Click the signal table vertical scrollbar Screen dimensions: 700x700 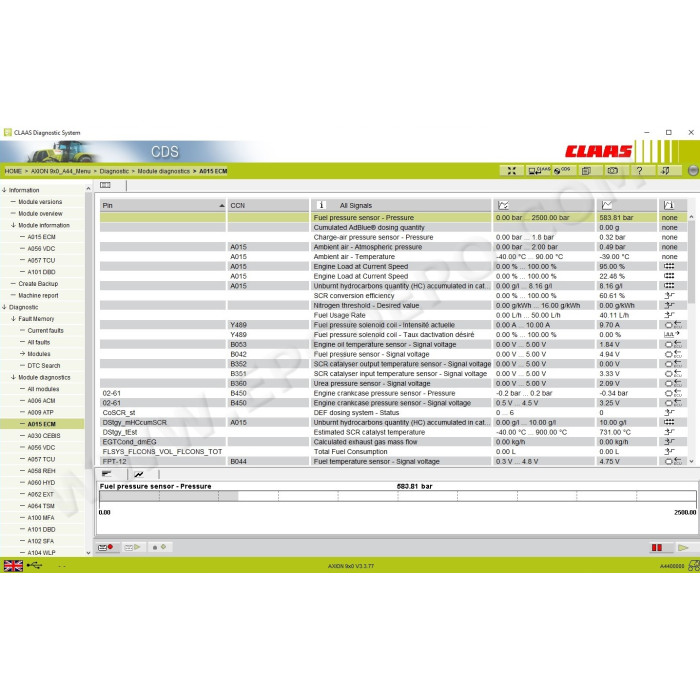(x=692, y=262)
